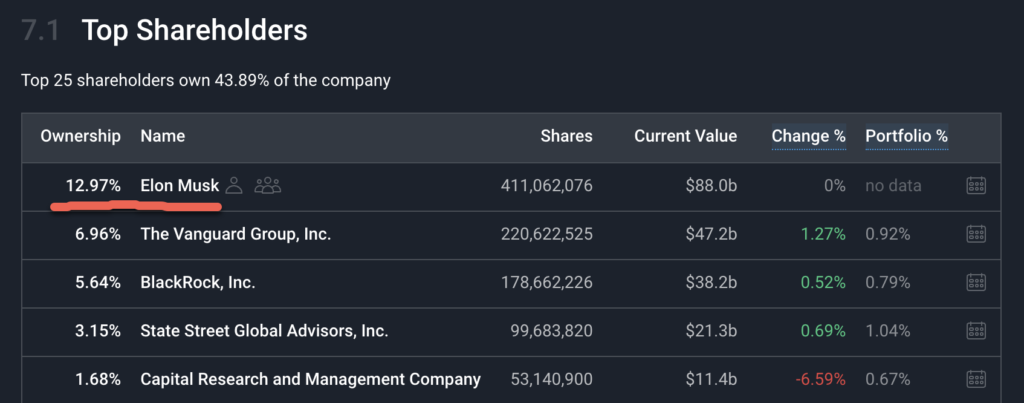Open calendar icon in Capital Research row
Screen dimensions: 1024x403
point(976,379)
